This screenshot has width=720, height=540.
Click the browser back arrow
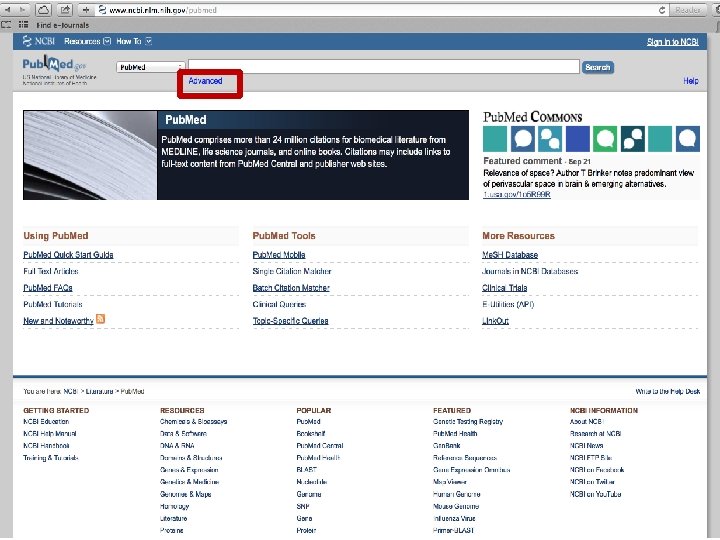point(8,9)
